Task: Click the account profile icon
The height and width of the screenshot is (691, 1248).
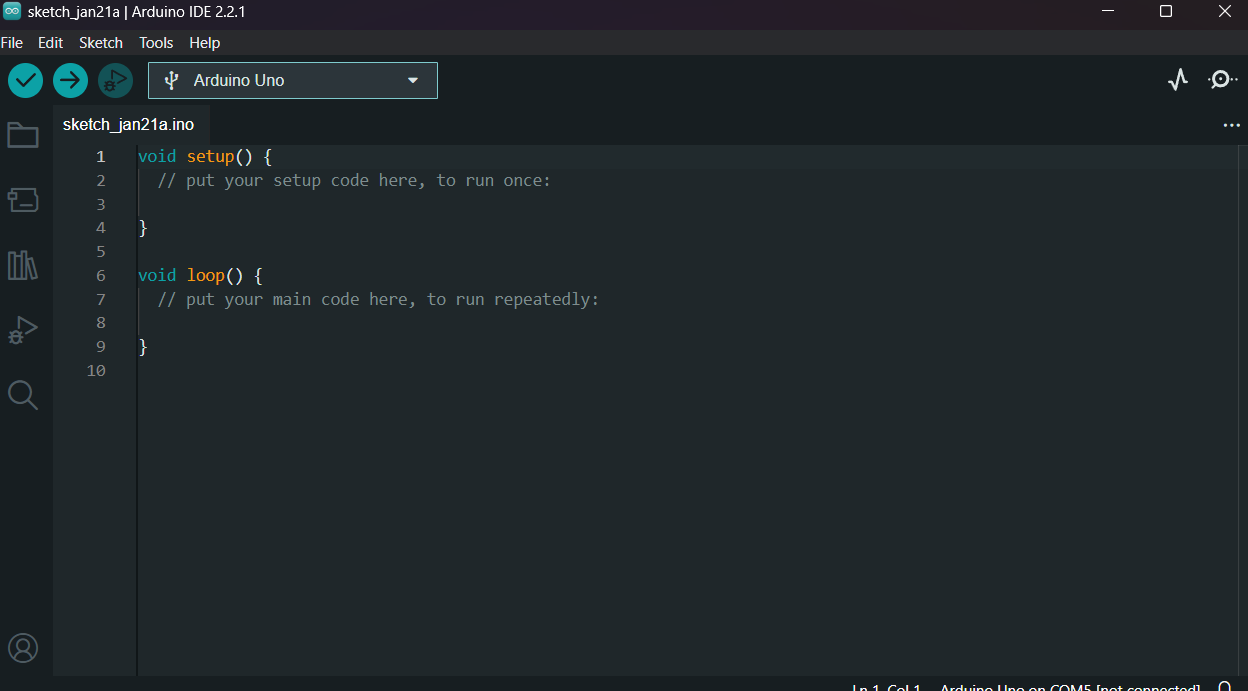Action: tap(23, 648)
